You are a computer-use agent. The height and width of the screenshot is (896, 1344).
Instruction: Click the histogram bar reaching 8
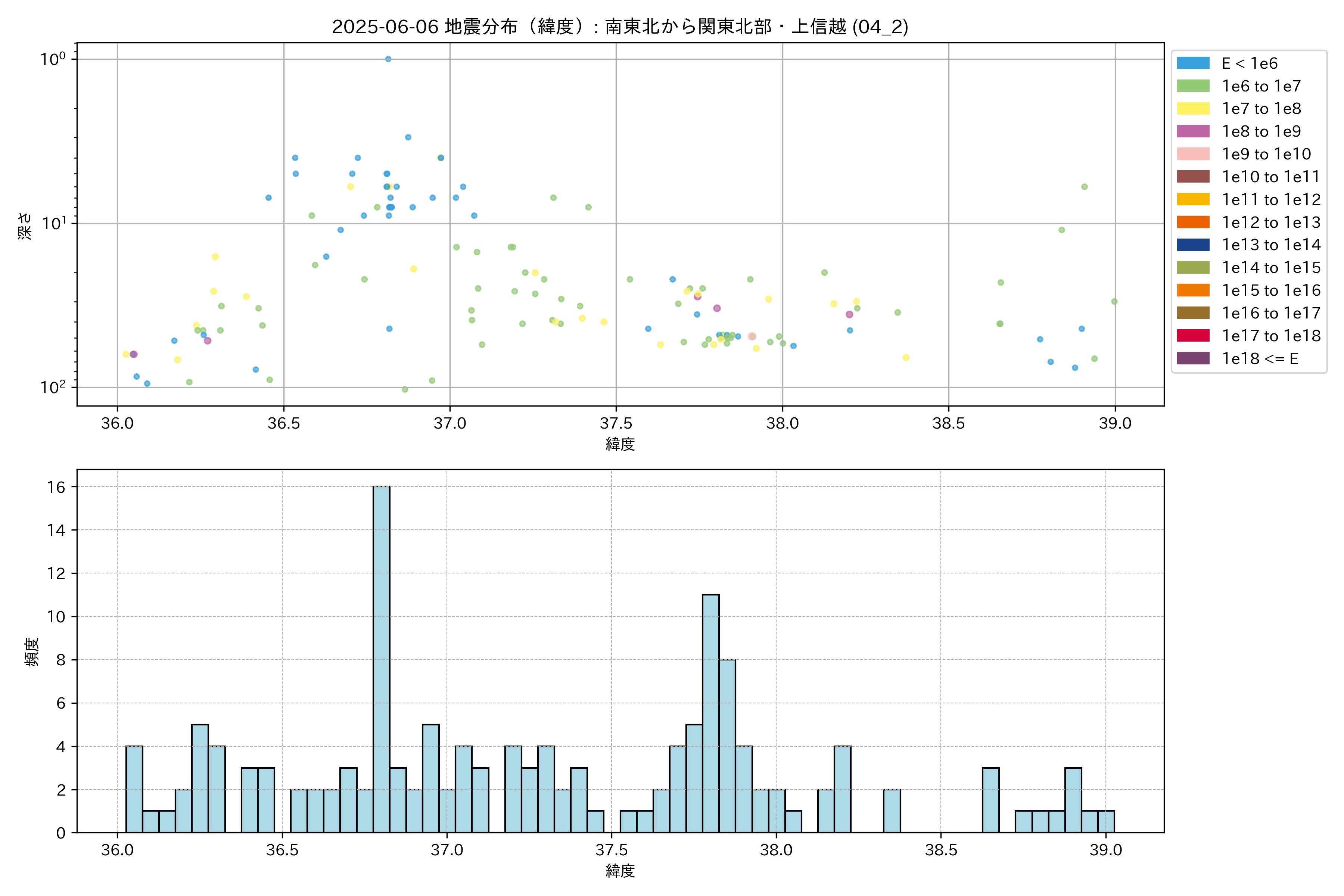(x=727, y=746)
